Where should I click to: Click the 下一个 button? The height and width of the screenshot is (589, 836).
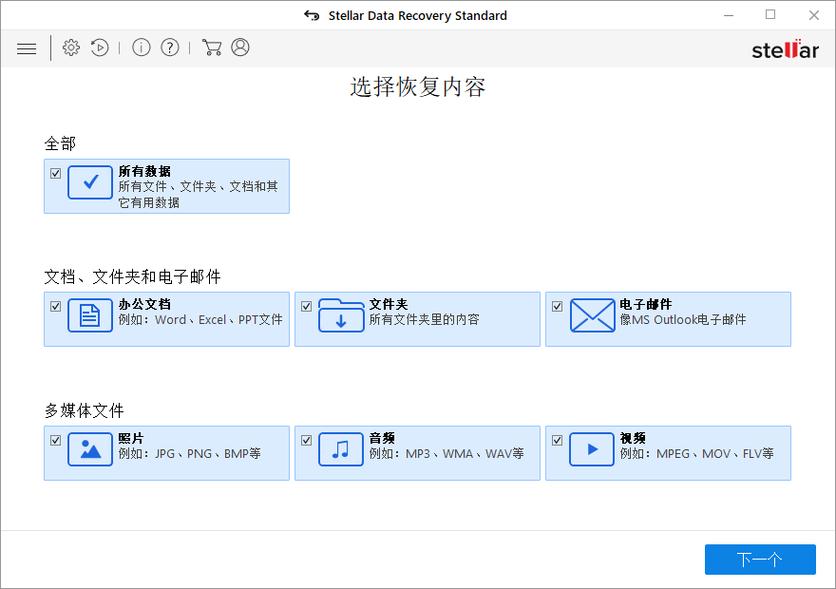coord(759,559)
